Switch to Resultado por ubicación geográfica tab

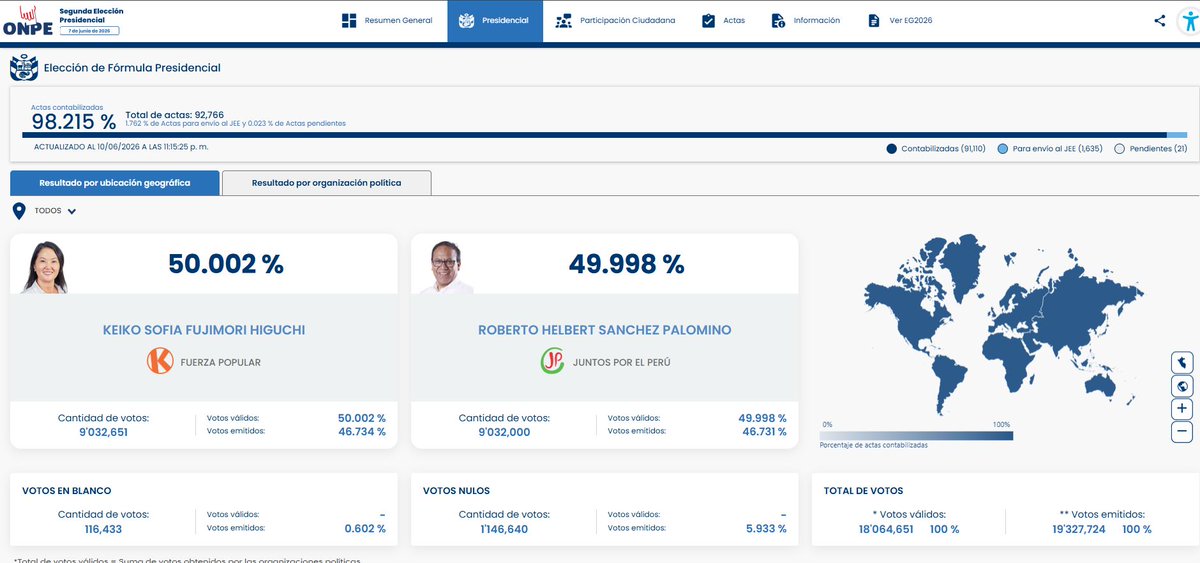(115, 183)
